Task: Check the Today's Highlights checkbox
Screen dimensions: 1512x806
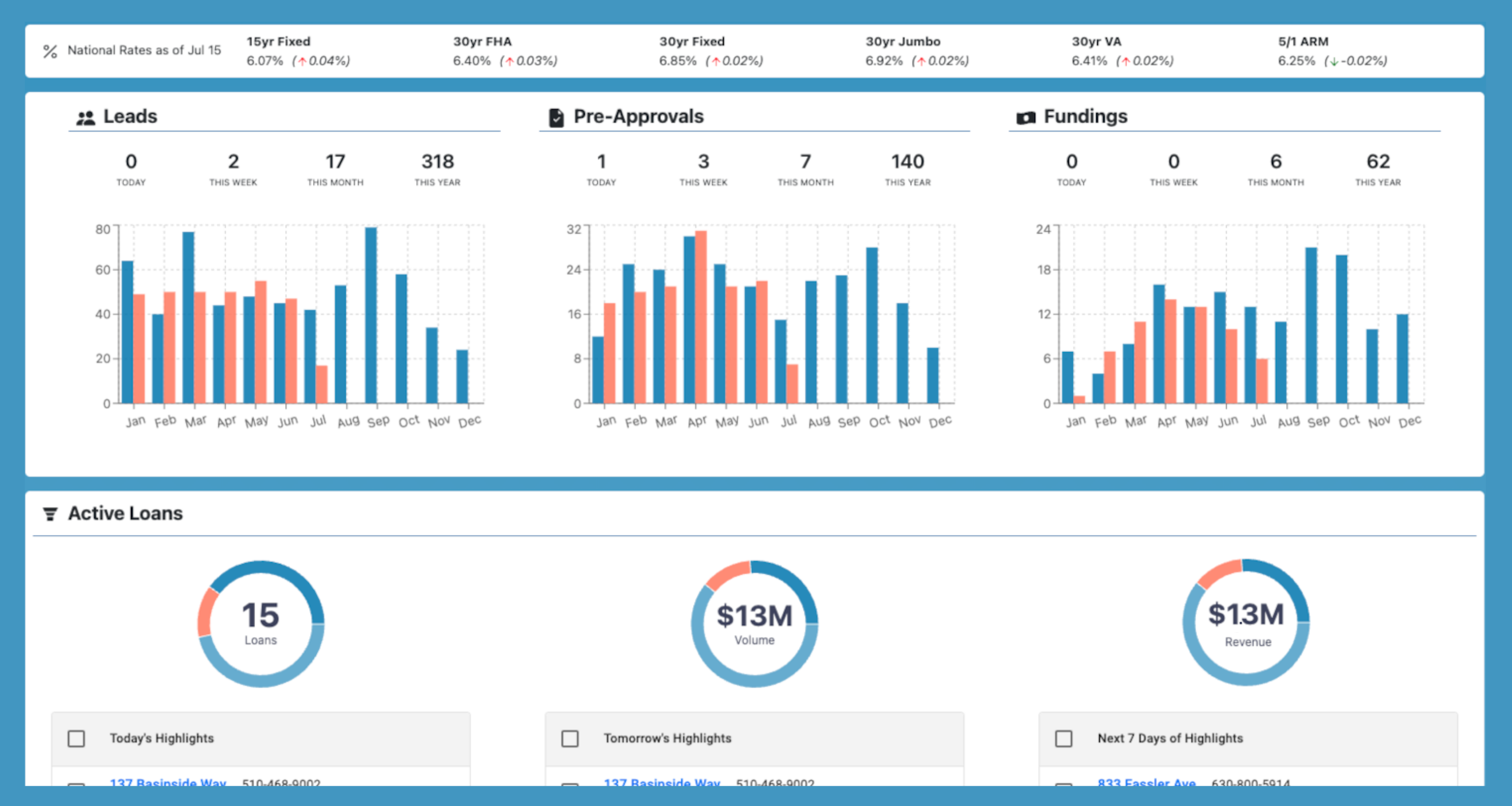Action: click(x=76, y=738)
